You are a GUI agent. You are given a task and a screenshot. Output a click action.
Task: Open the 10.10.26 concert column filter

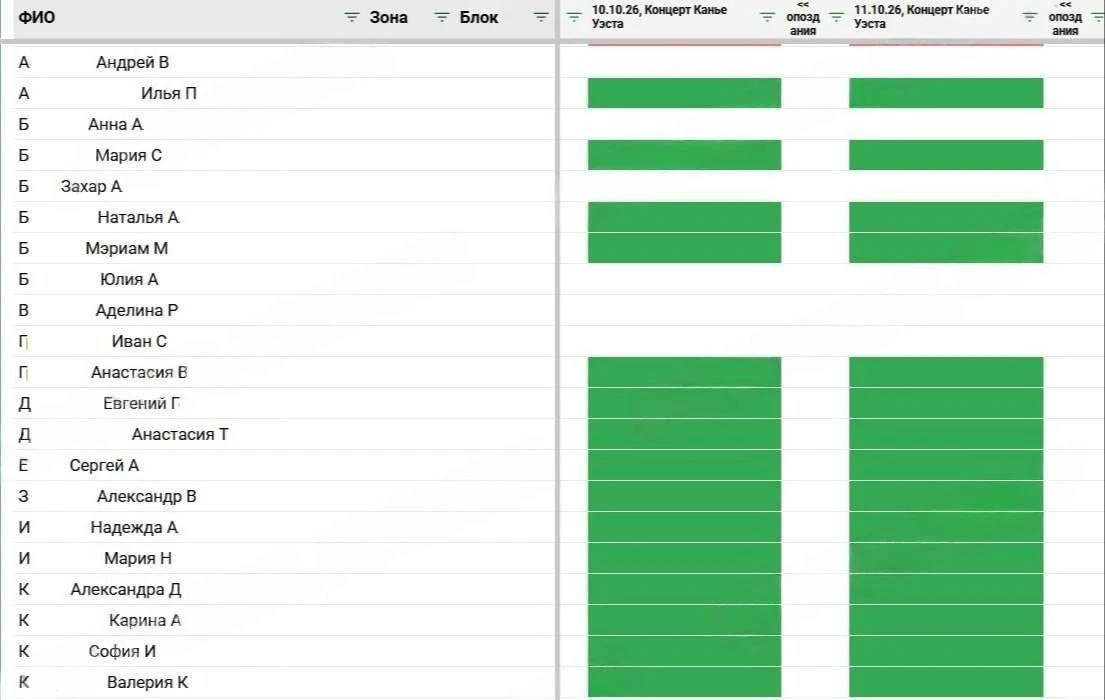[x=767, y=18]
